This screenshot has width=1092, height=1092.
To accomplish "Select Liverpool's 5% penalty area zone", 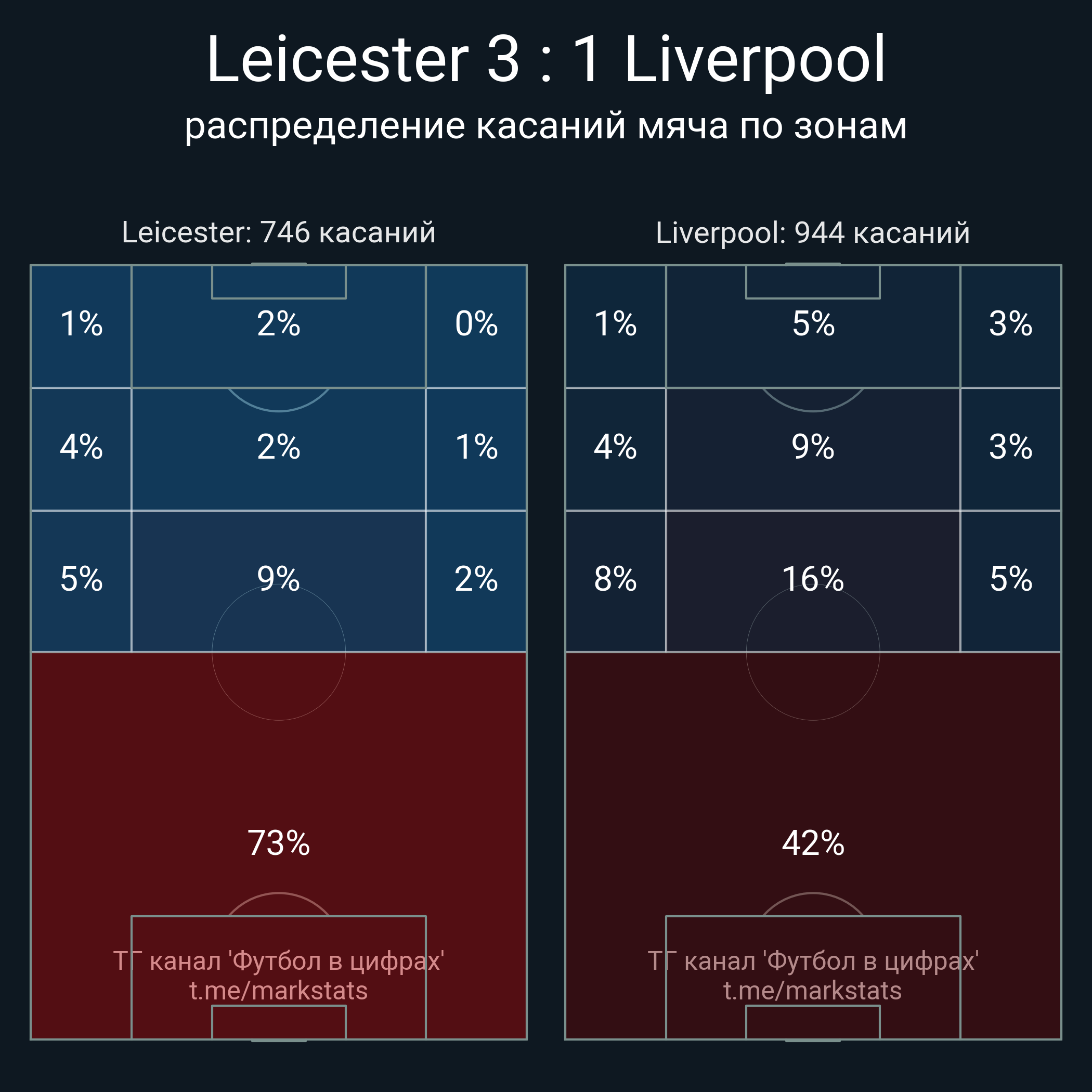I will click(x=813, y=326).
